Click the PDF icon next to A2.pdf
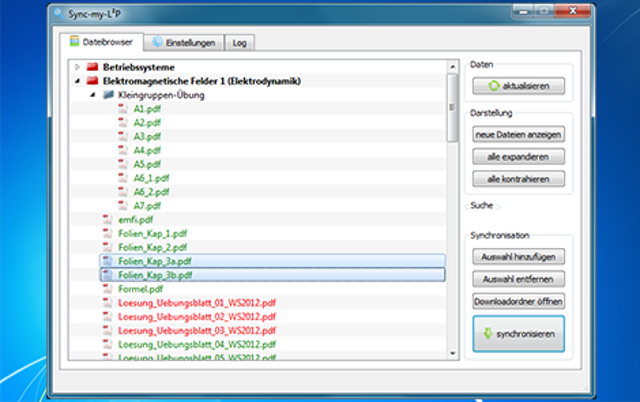The height and width of the screenshot is (402, 640). (x=123, y=122)
